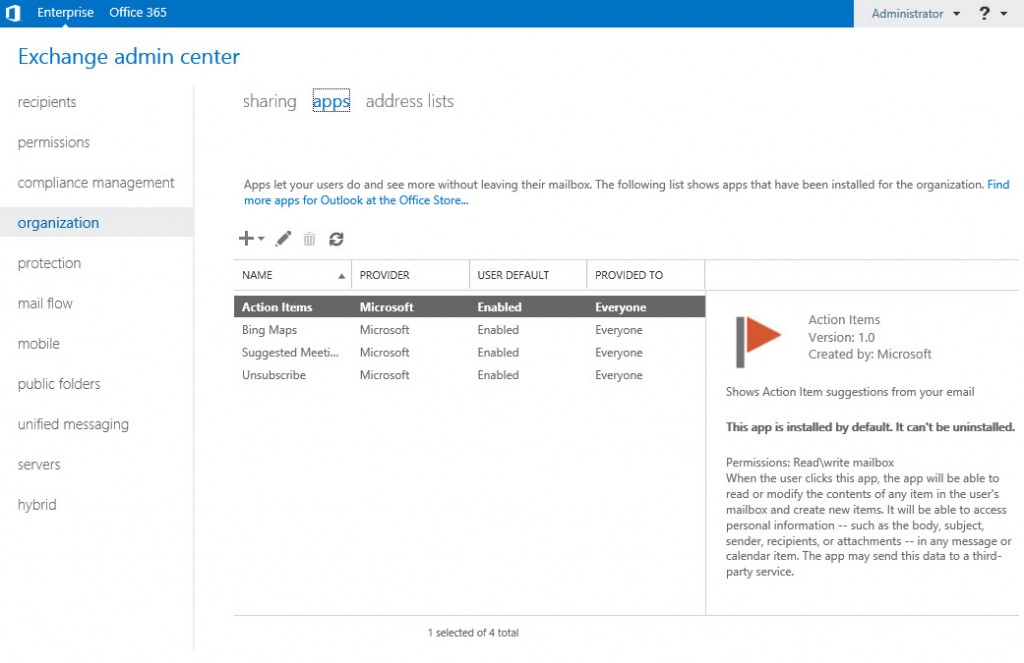Expand the help dropdown arrow

1004,13
